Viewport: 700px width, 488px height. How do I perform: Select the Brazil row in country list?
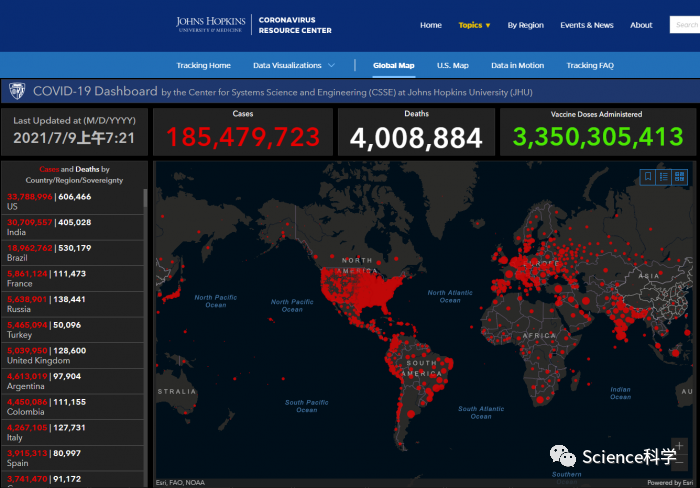[72, 253]
